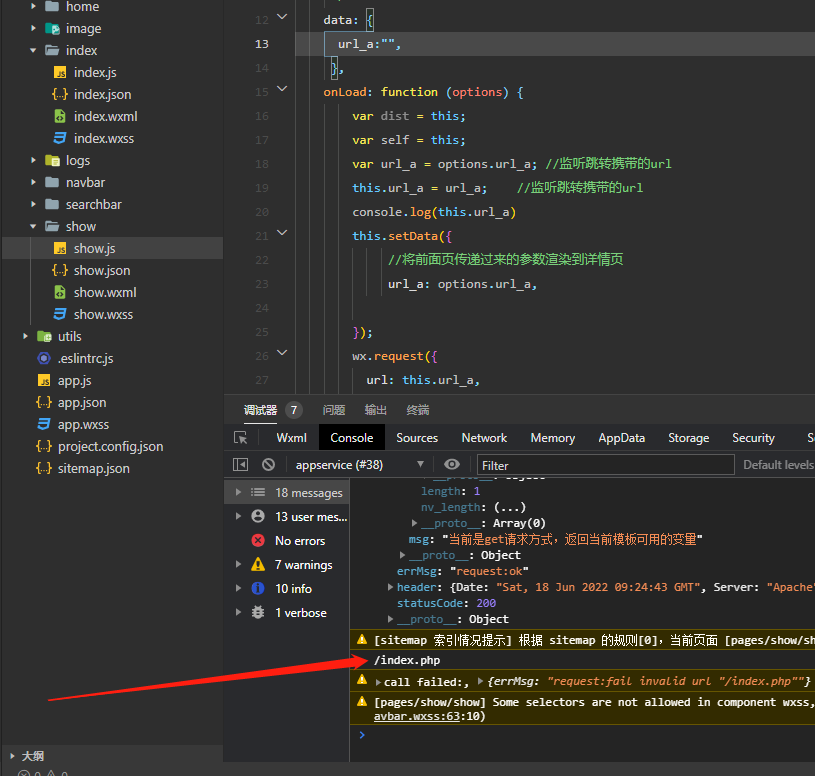Open show.wxss in the file tree
This screenshot has height=776, width=815.
(x=103, y=314)
